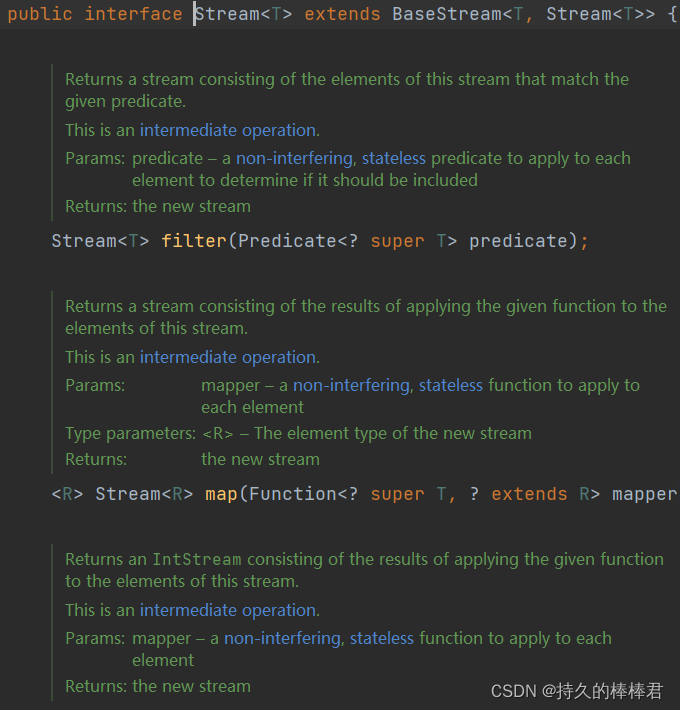
Task: Open 'stateless' link in filter predicate params
Action: tap(394, 158)
